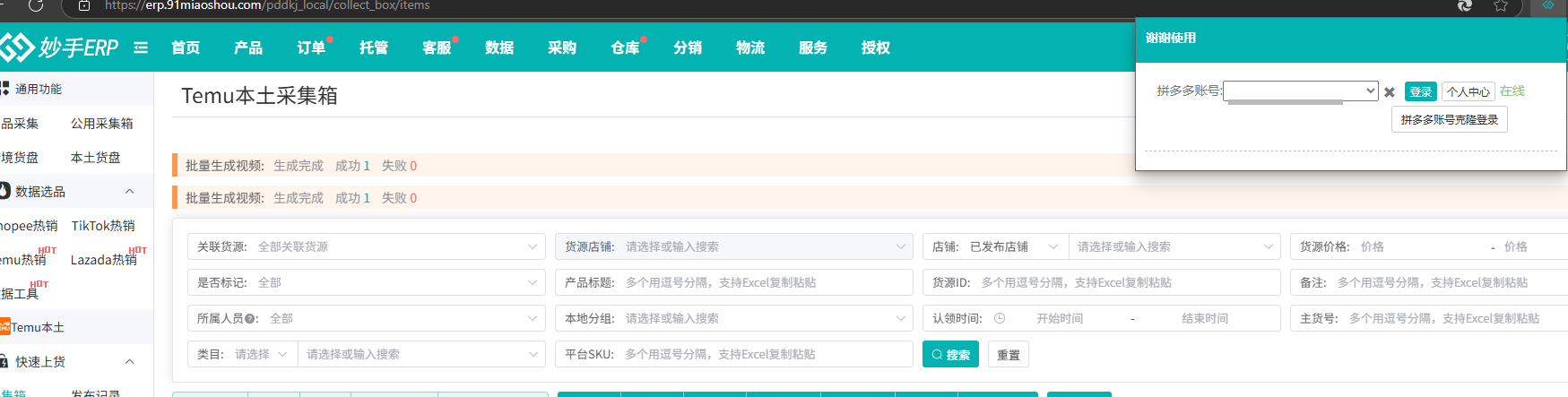The width and height of the screenshot is (1568, 397).
Task: Open the 所属人员 dropdown
Action: point(367,318)
